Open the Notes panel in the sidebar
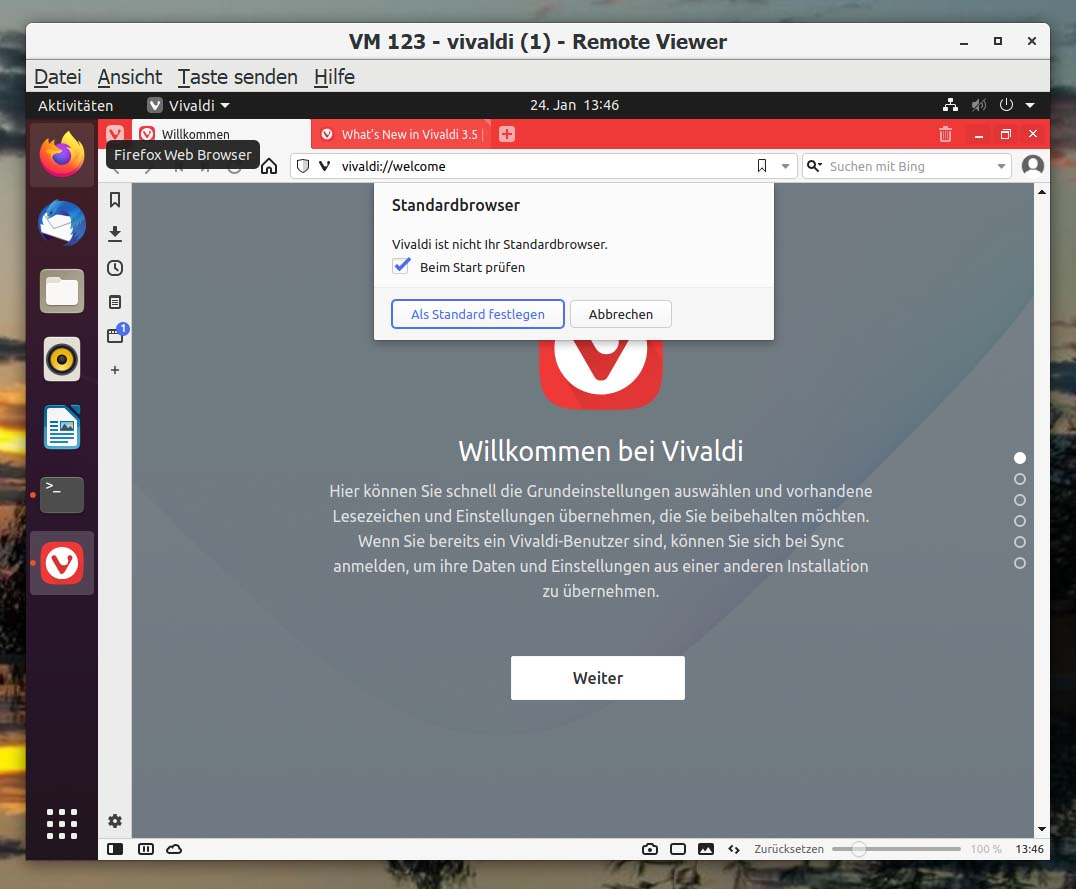Image resolution: width=1076 pixels, height=889 pixels. point(115,302)
